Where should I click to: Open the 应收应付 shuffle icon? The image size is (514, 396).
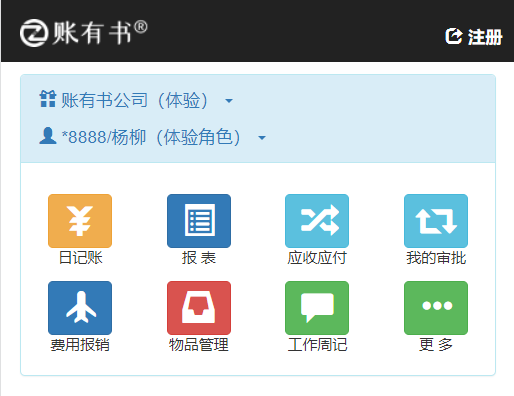click(x=317, y=221)
